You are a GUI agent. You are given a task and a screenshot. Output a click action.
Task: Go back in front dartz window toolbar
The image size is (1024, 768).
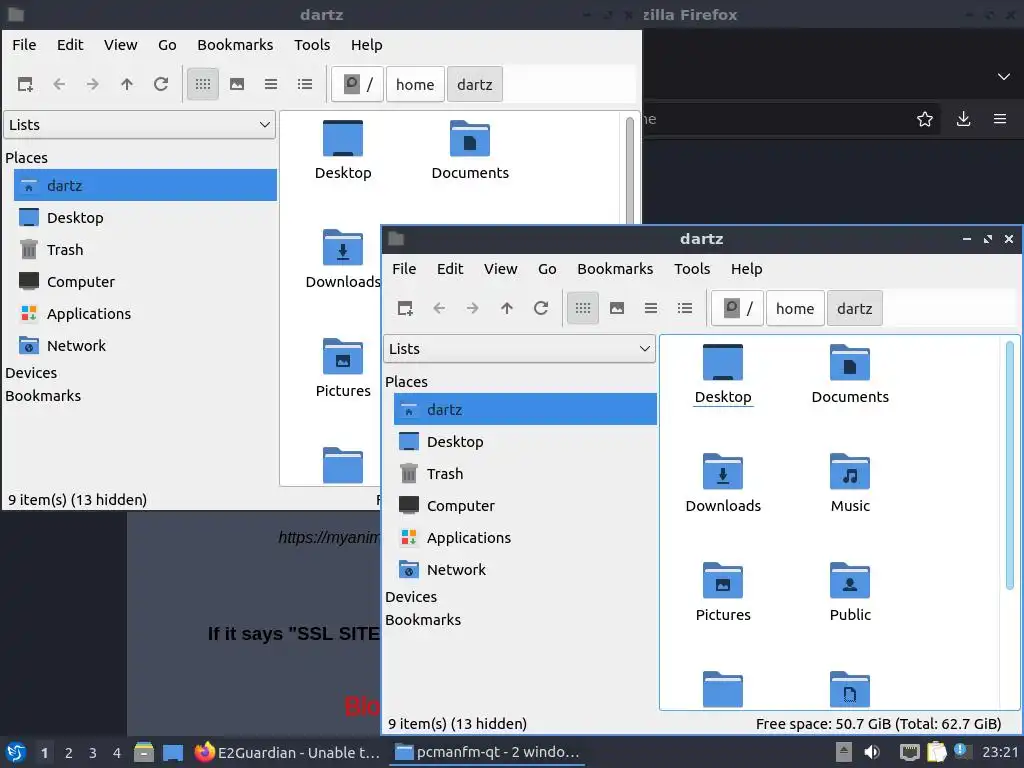click(439, 308)
